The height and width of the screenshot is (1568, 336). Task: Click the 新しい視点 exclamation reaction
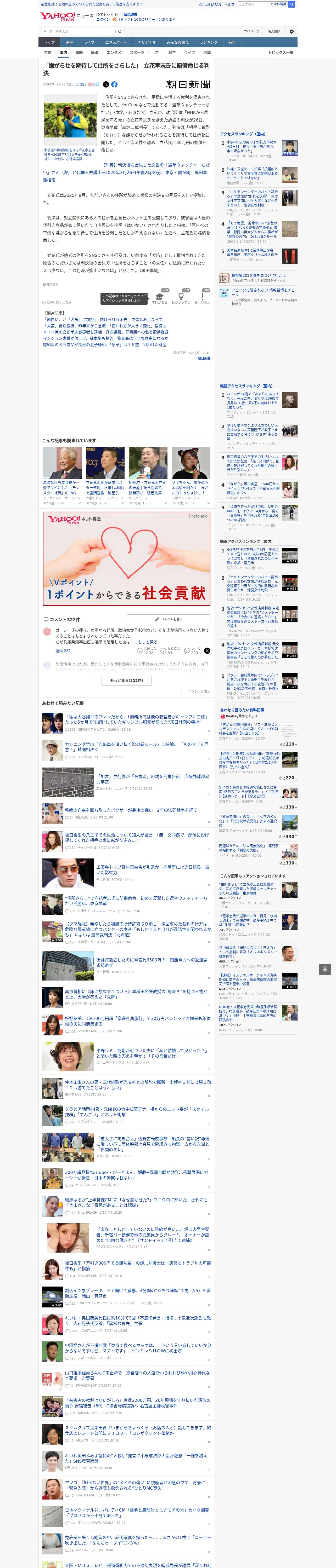coord(203,296)
